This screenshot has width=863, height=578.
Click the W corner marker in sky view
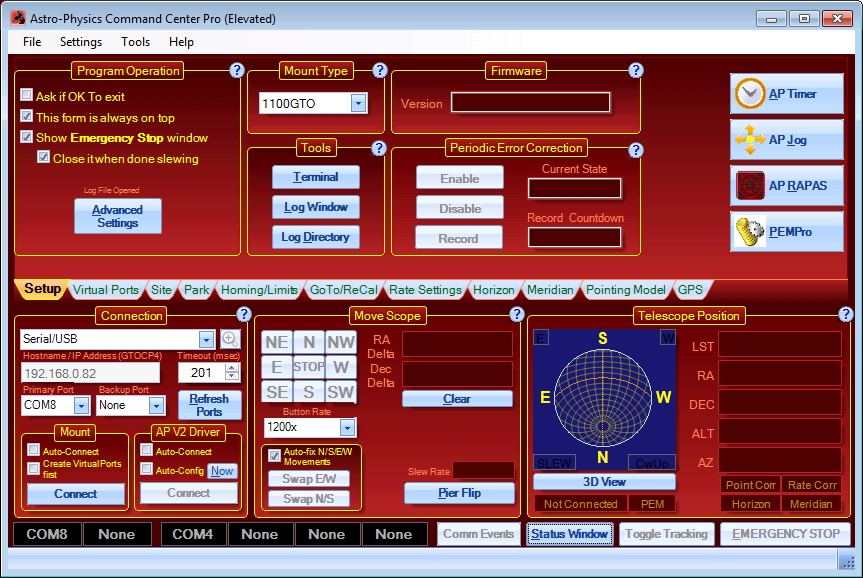(668, 337)
